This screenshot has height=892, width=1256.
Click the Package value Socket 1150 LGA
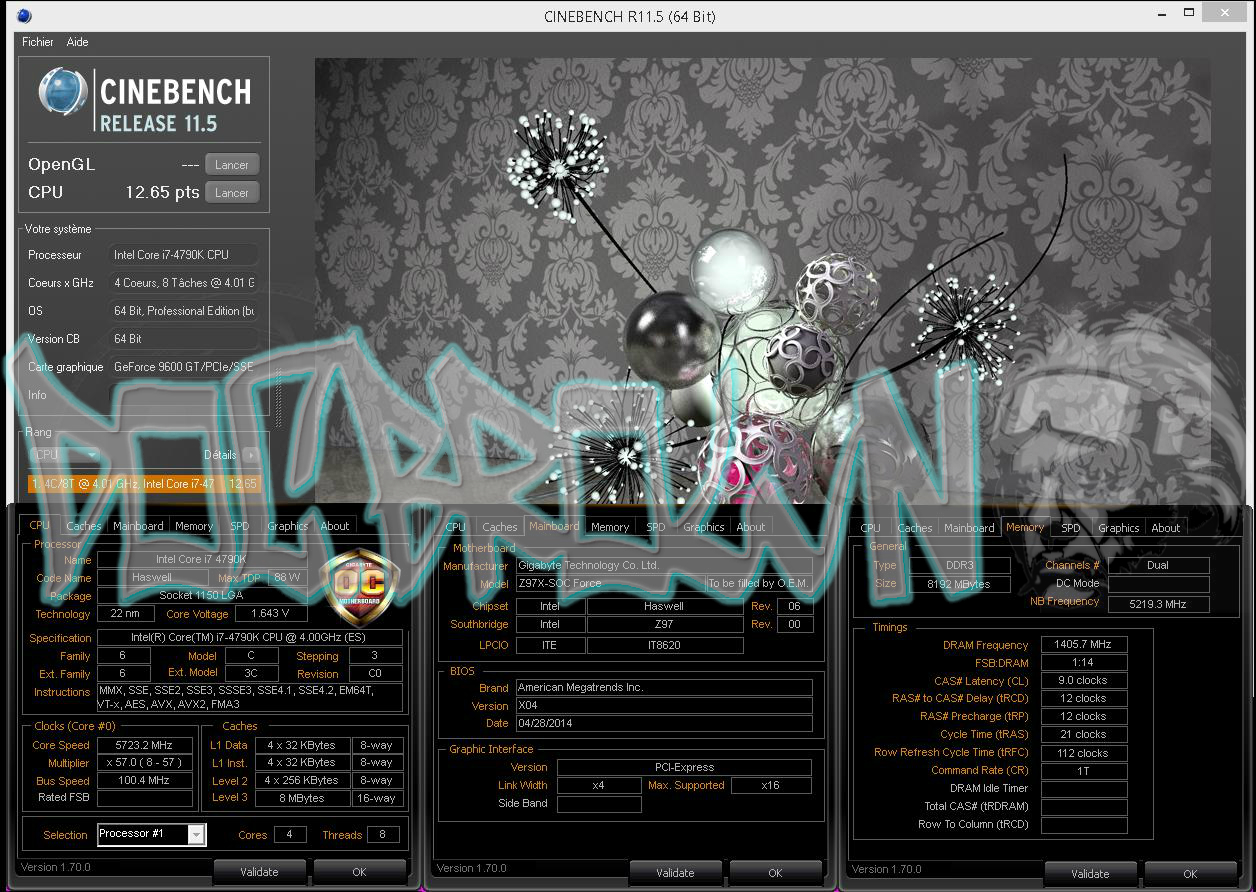(201, 596)
